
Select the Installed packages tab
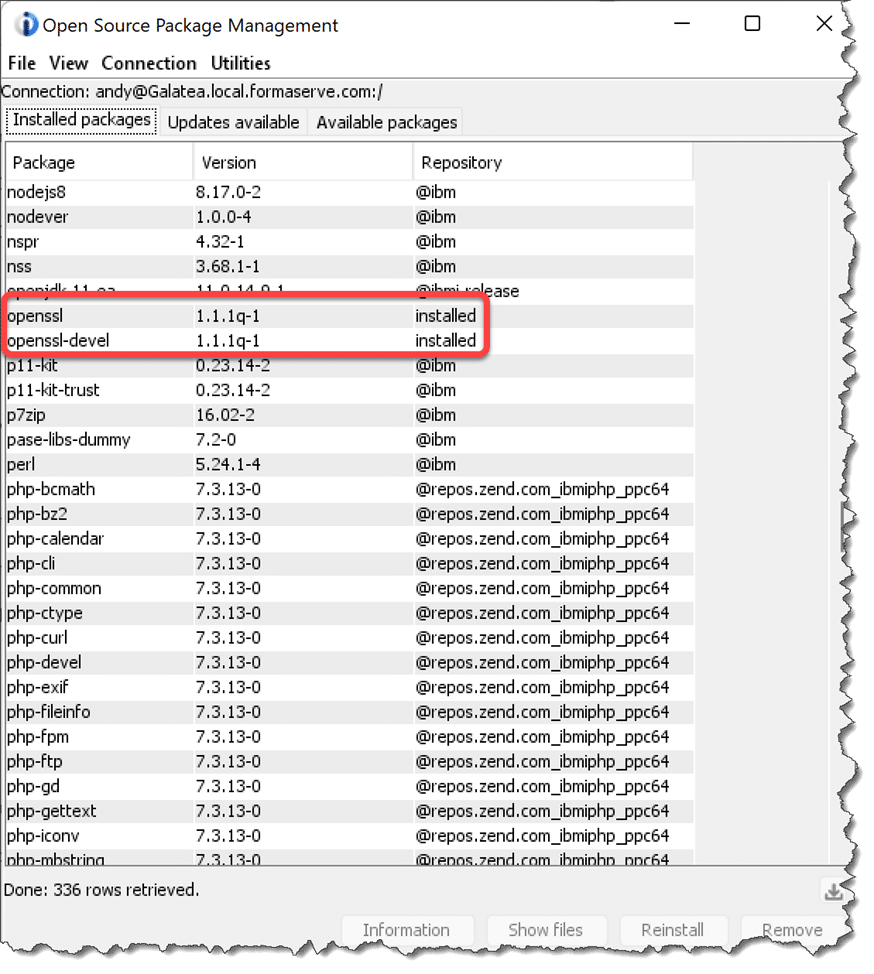pyautogui.click(x=81, y=121)
